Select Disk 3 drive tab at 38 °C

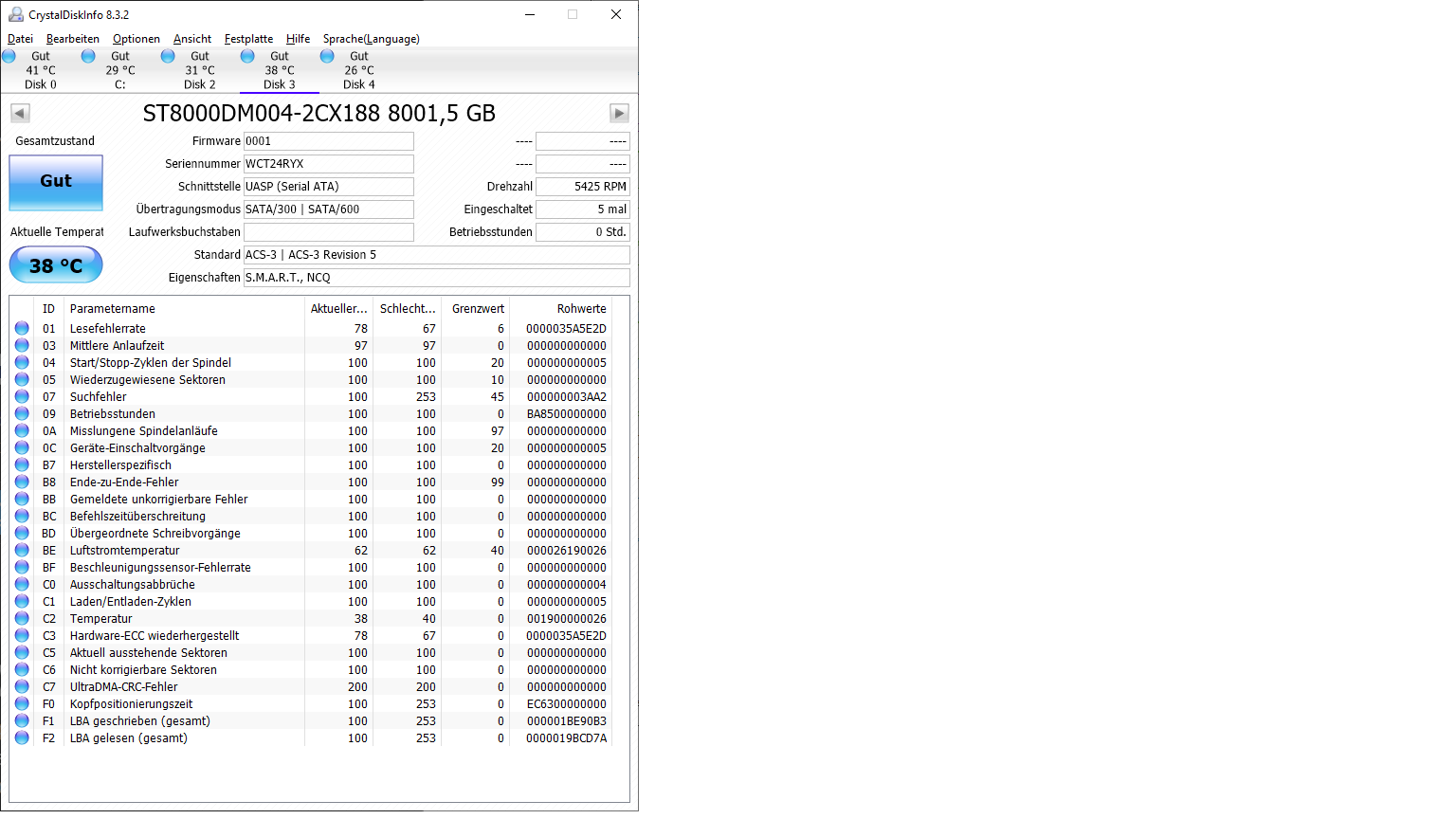coord(279,70)
